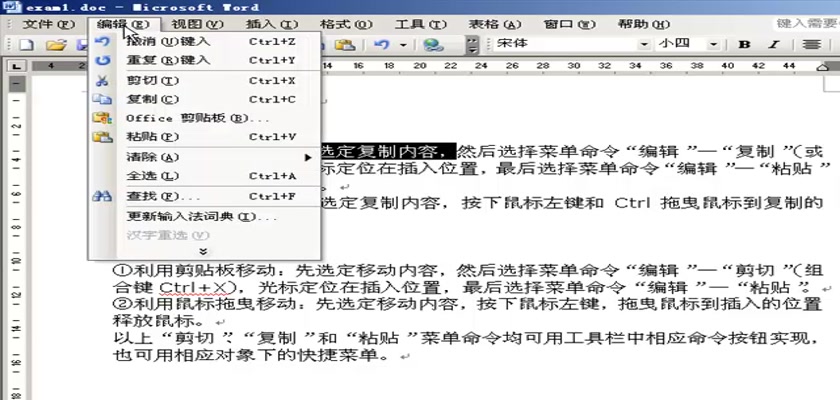Image resolution: width=840 pixels, height=400 pixels.
Task: Click the line starting ①利用剪贴板移动
Action: [467, 270]
